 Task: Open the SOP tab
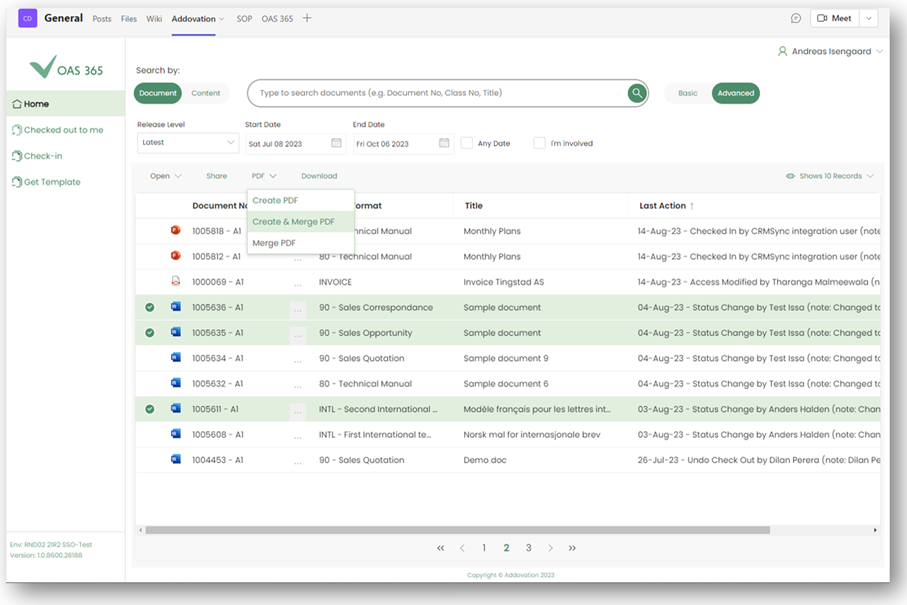(x=244, y=19)
